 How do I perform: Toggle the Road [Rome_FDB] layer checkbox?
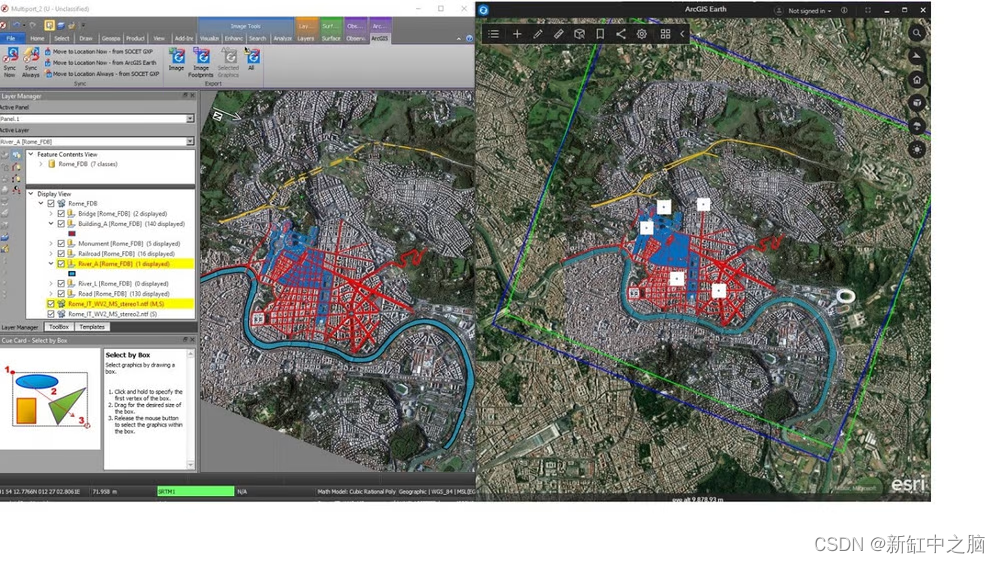61,294
